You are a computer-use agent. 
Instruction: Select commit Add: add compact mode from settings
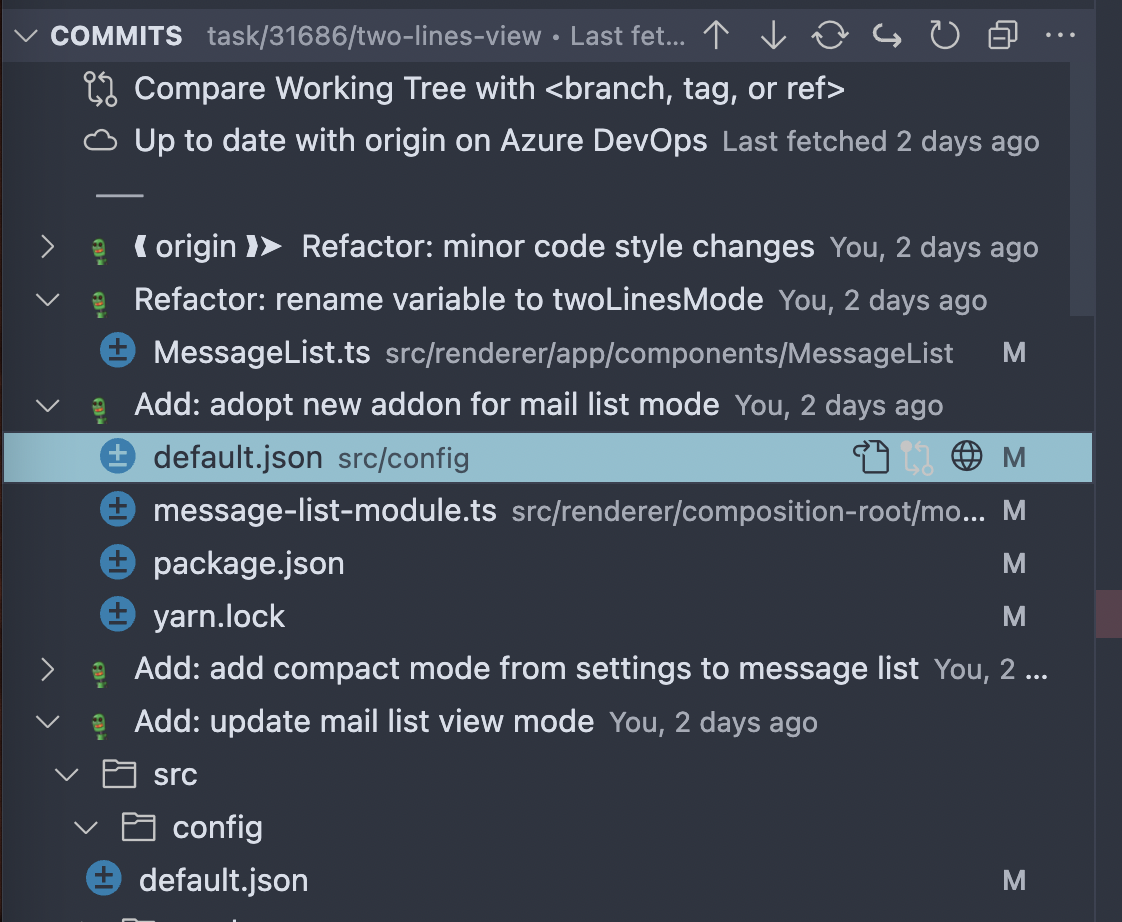(x=527, y=669)
